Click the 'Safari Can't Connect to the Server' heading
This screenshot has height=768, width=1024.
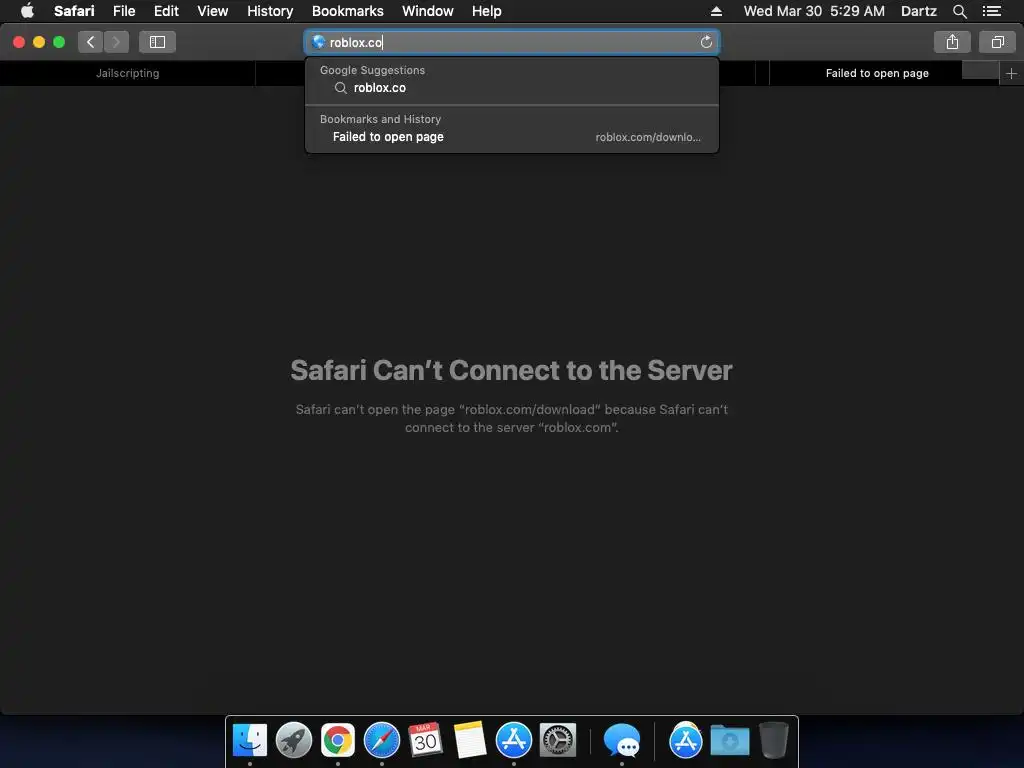pos(511,370)
